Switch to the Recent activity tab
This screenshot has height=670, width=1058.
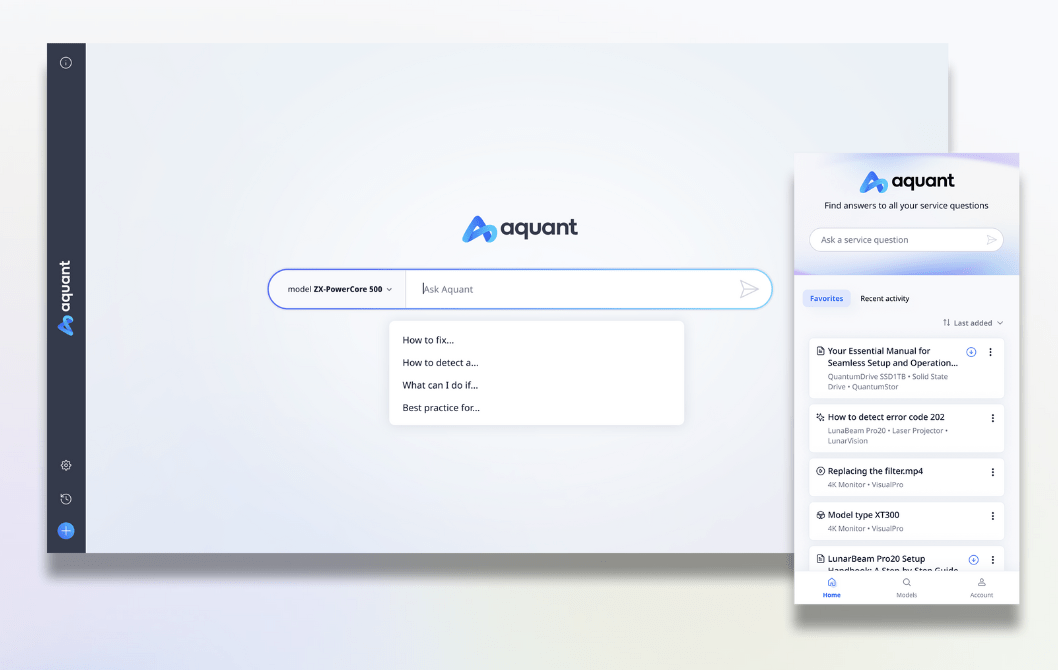point(885,298)
